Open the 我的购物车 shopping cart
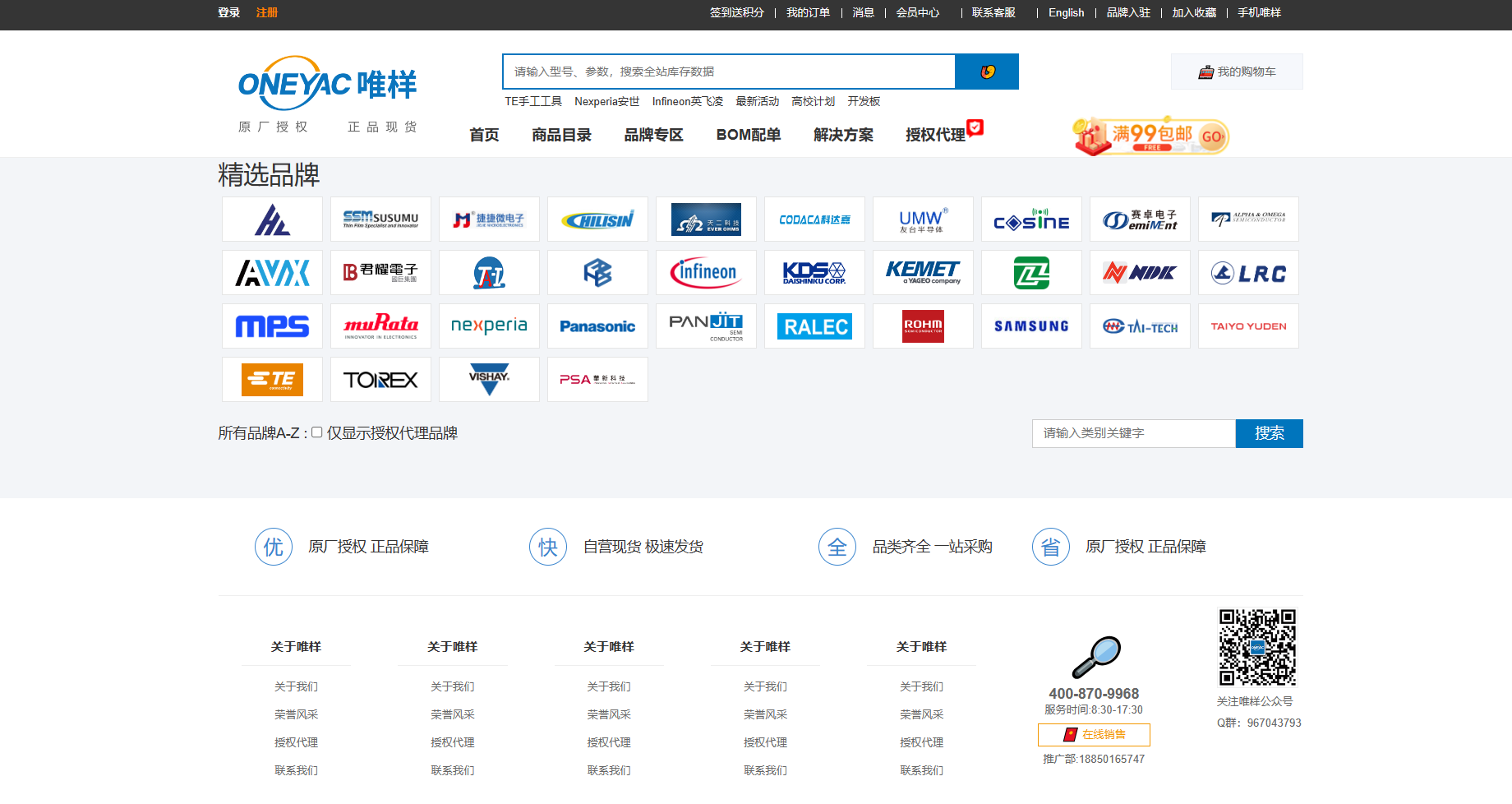This screenshot has height=804, width=1512. point(1237,72)
